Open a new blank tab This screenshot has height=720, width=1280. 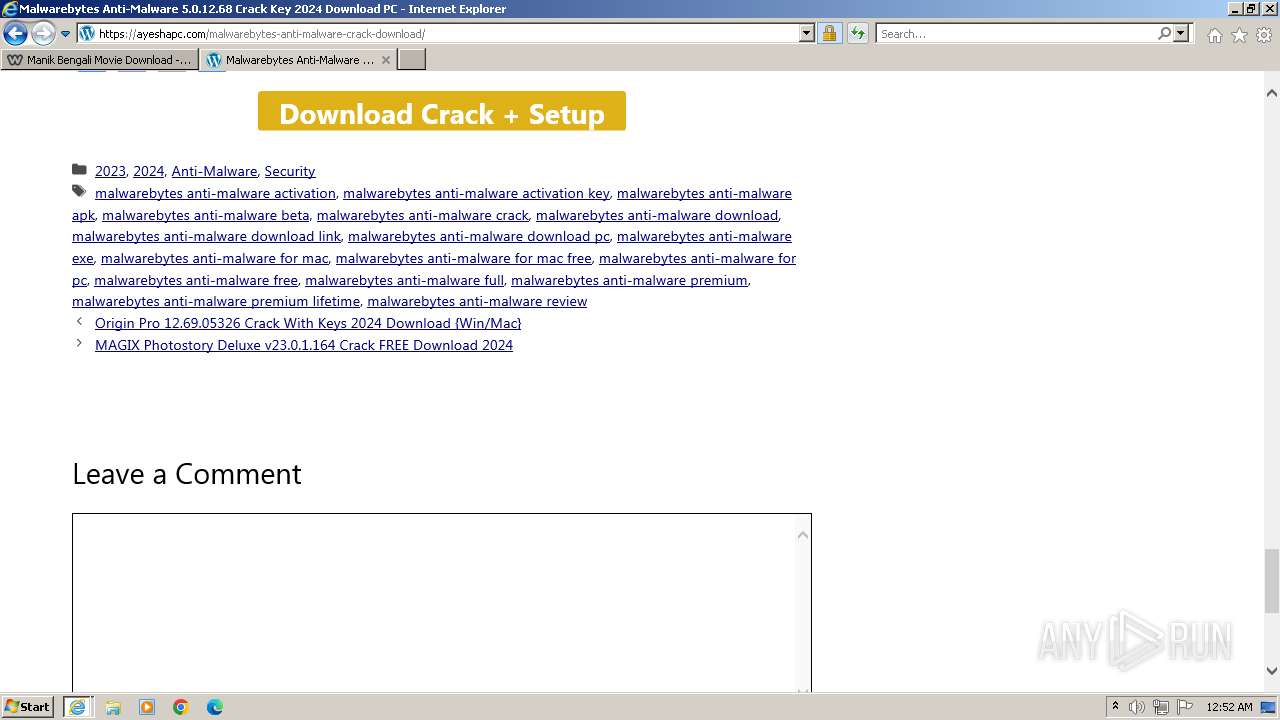[412, 60]
